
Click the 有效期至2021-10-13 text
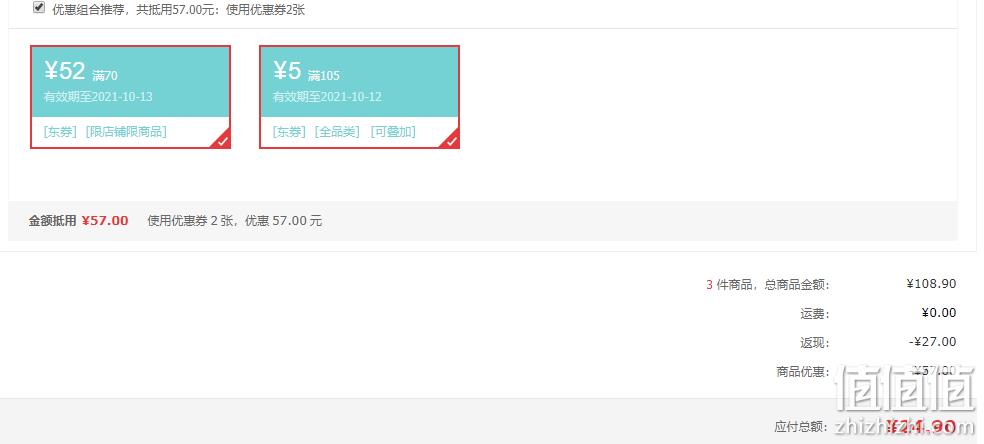(98, 97)
